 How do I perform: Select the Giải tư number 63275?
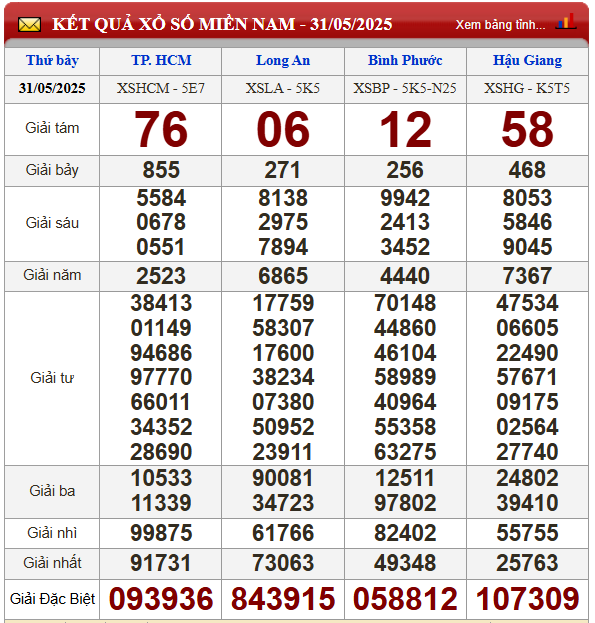tap(405, 452)
